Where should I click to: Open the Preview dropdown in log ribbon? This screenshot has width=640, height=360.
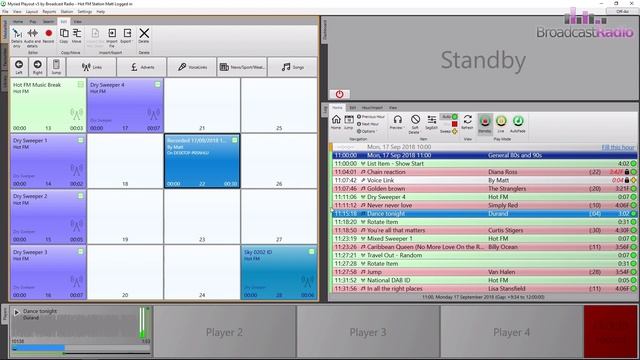397,122
